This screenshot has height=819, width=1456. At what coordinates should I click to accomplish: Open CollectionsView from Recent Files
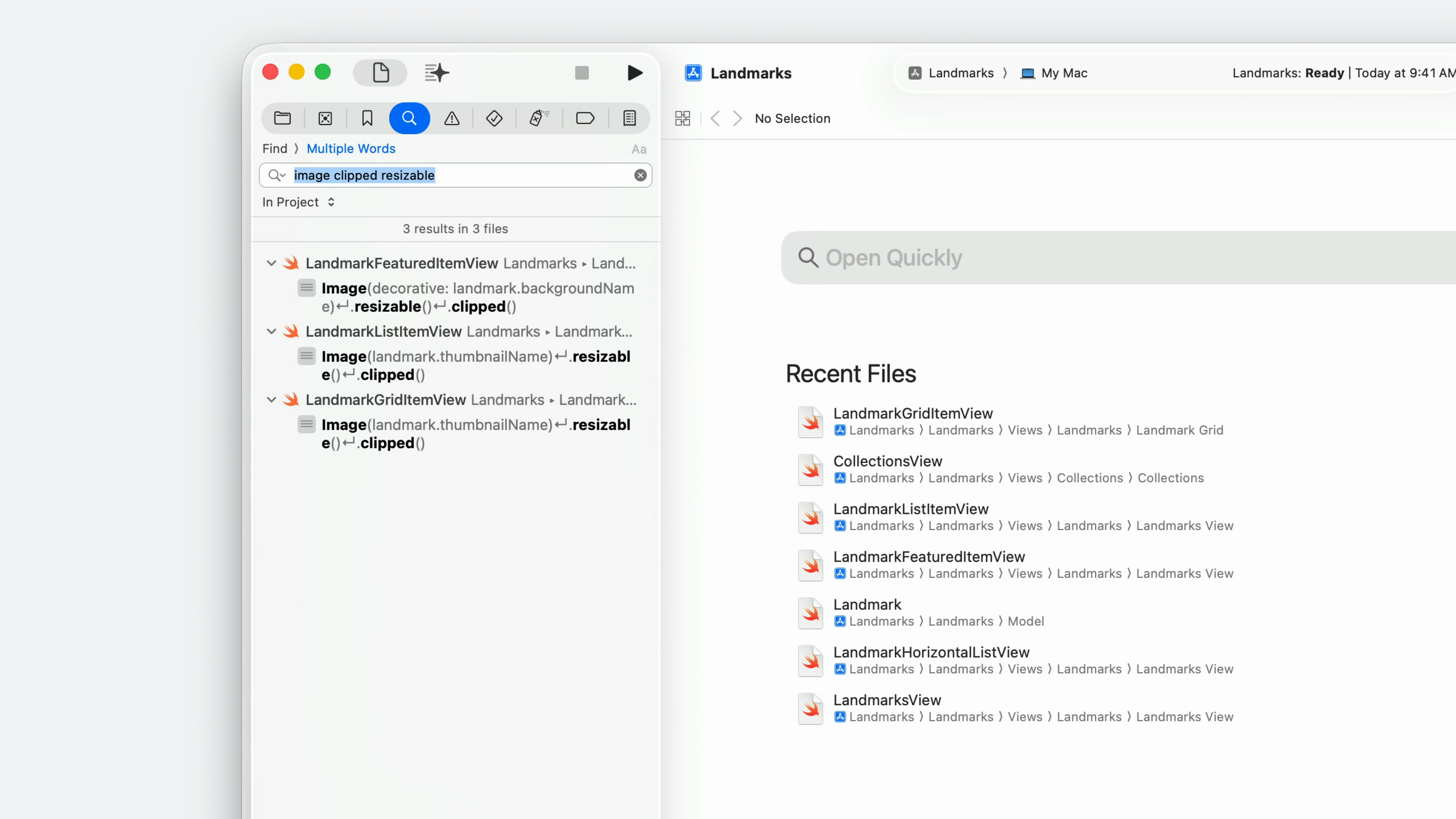point(887,461)
